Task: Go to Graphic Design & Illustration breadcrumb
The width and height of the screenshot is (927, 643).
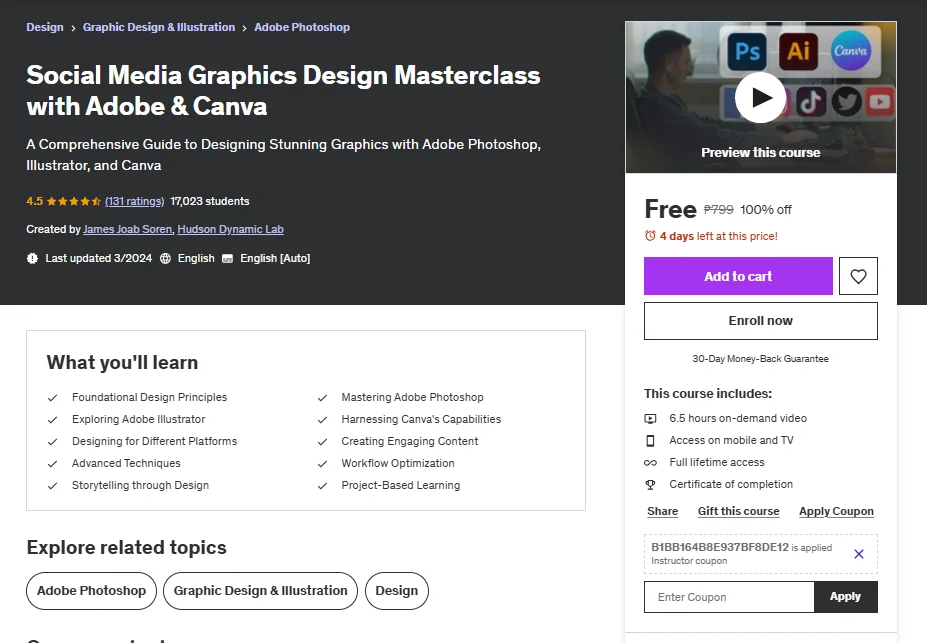Action: pyautogui.click(x=159, y=27)
